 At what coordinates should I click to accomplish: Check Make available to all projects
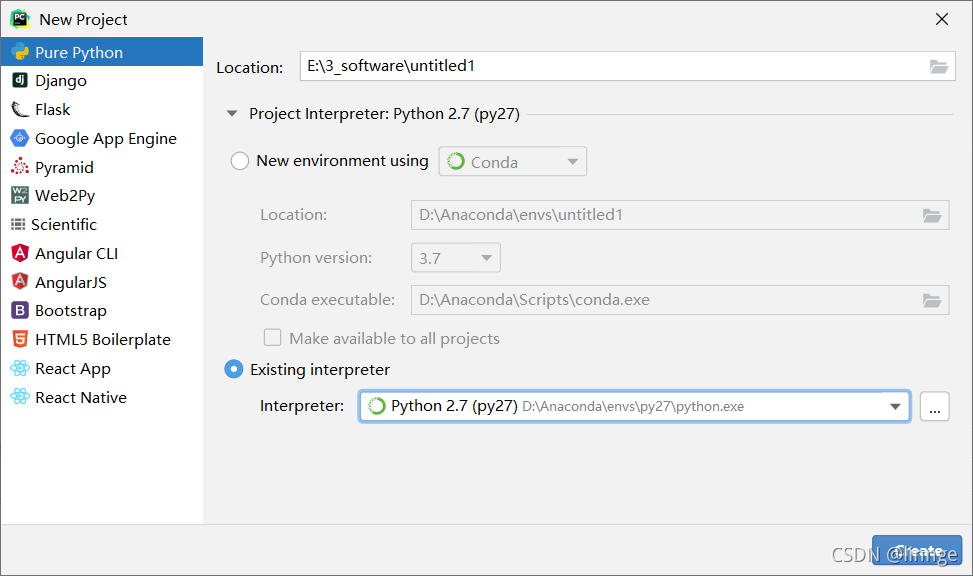[x=272, y=337]
